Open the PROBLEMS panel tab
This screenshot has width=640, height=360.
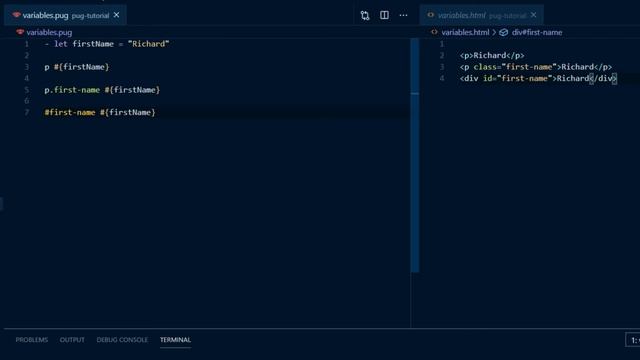tap(32, 340)
